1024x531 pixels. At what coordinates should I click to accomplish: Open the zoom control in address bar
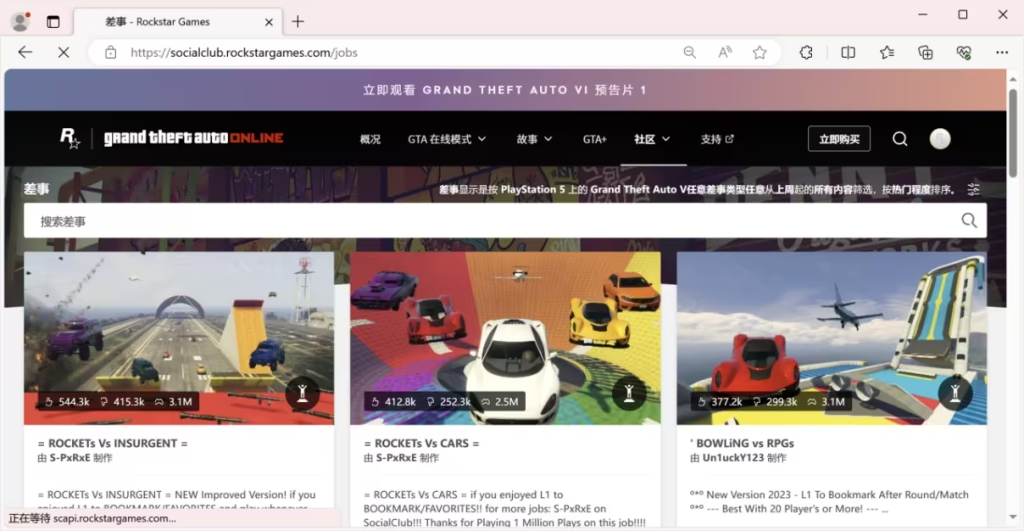pos(689,52)
